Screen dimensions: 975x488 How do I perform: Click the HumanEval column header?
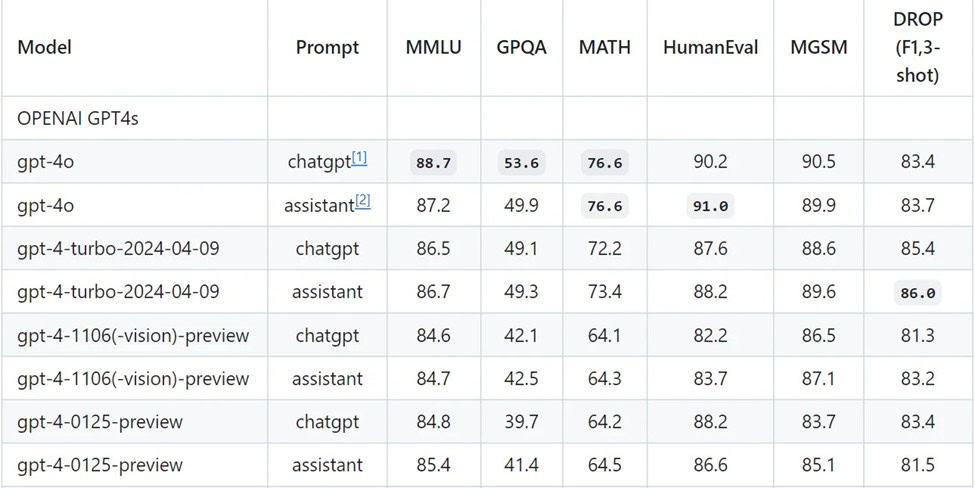tap(711, 47)
